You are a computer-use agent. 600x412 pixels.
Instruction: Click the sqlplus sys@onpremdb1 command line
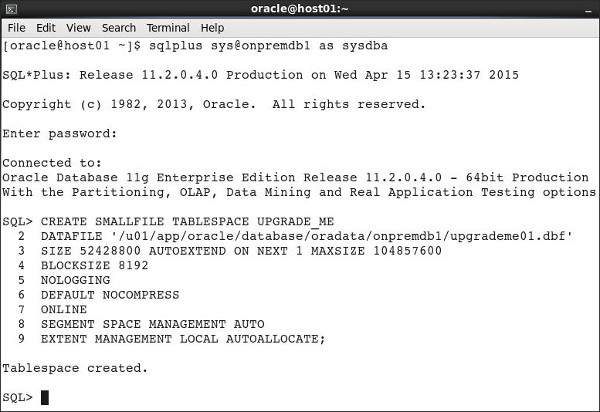(195, 46)
